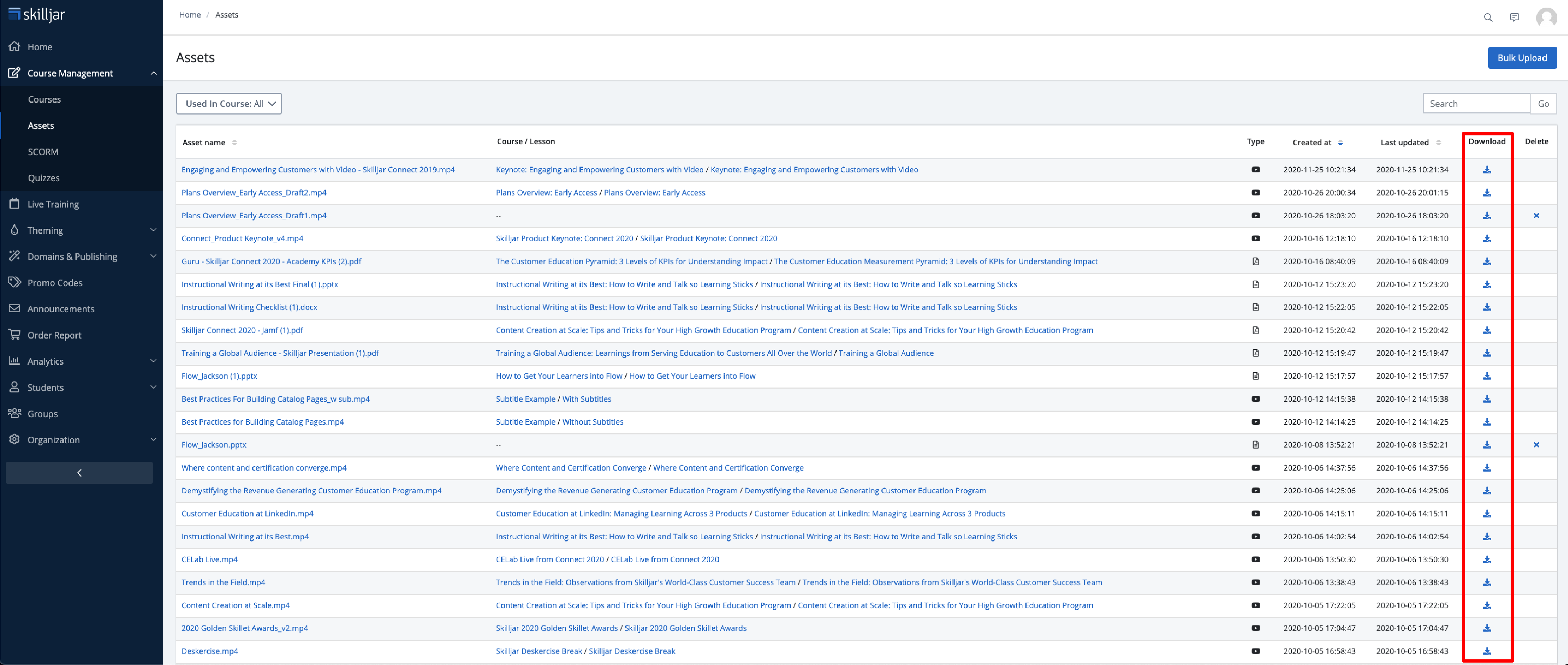Download Instructional Writing Checklist docx
Viewport: 1568px width, 665px height.
pos(1487,307)
